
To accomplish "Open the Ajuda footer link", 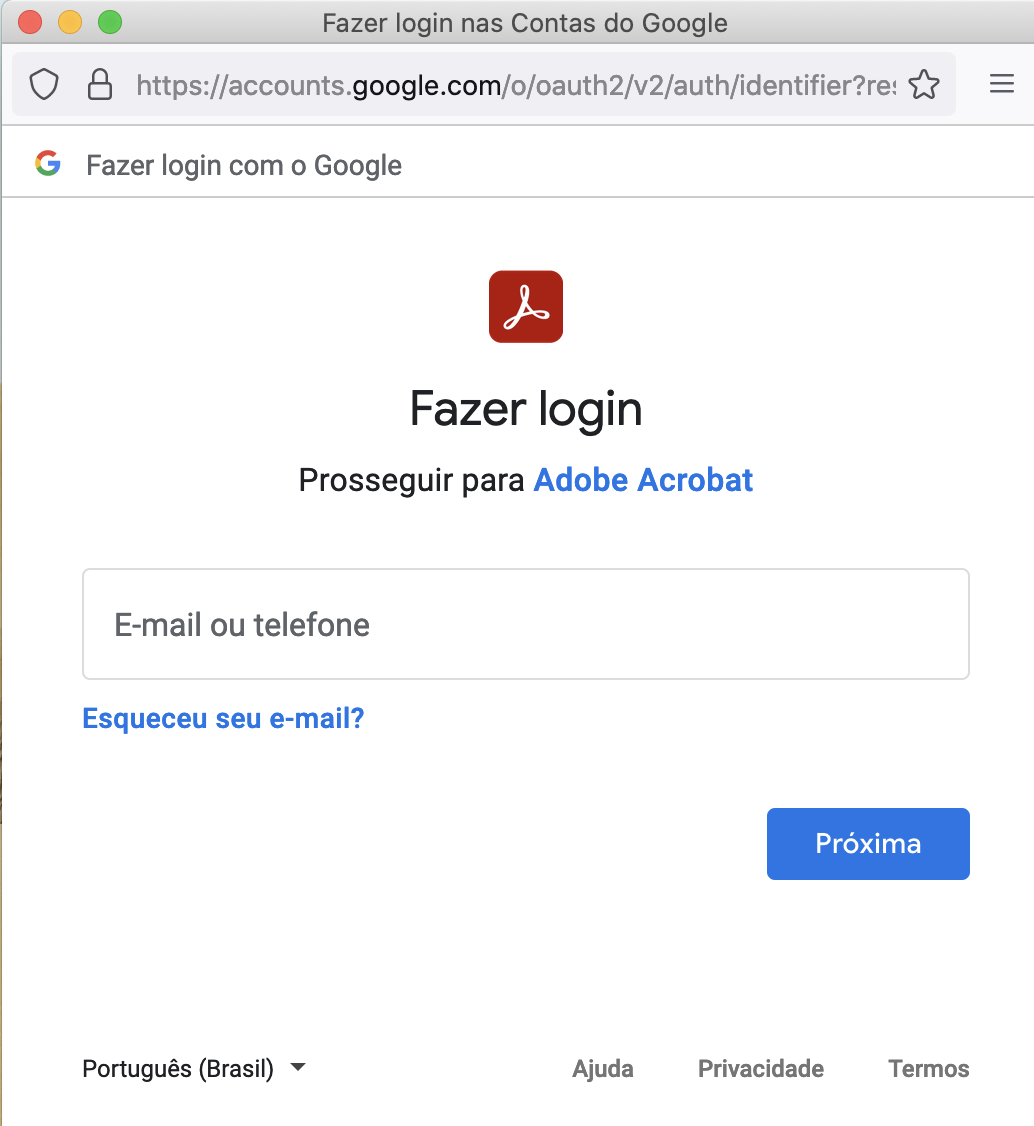I will tap(602, 1069).
